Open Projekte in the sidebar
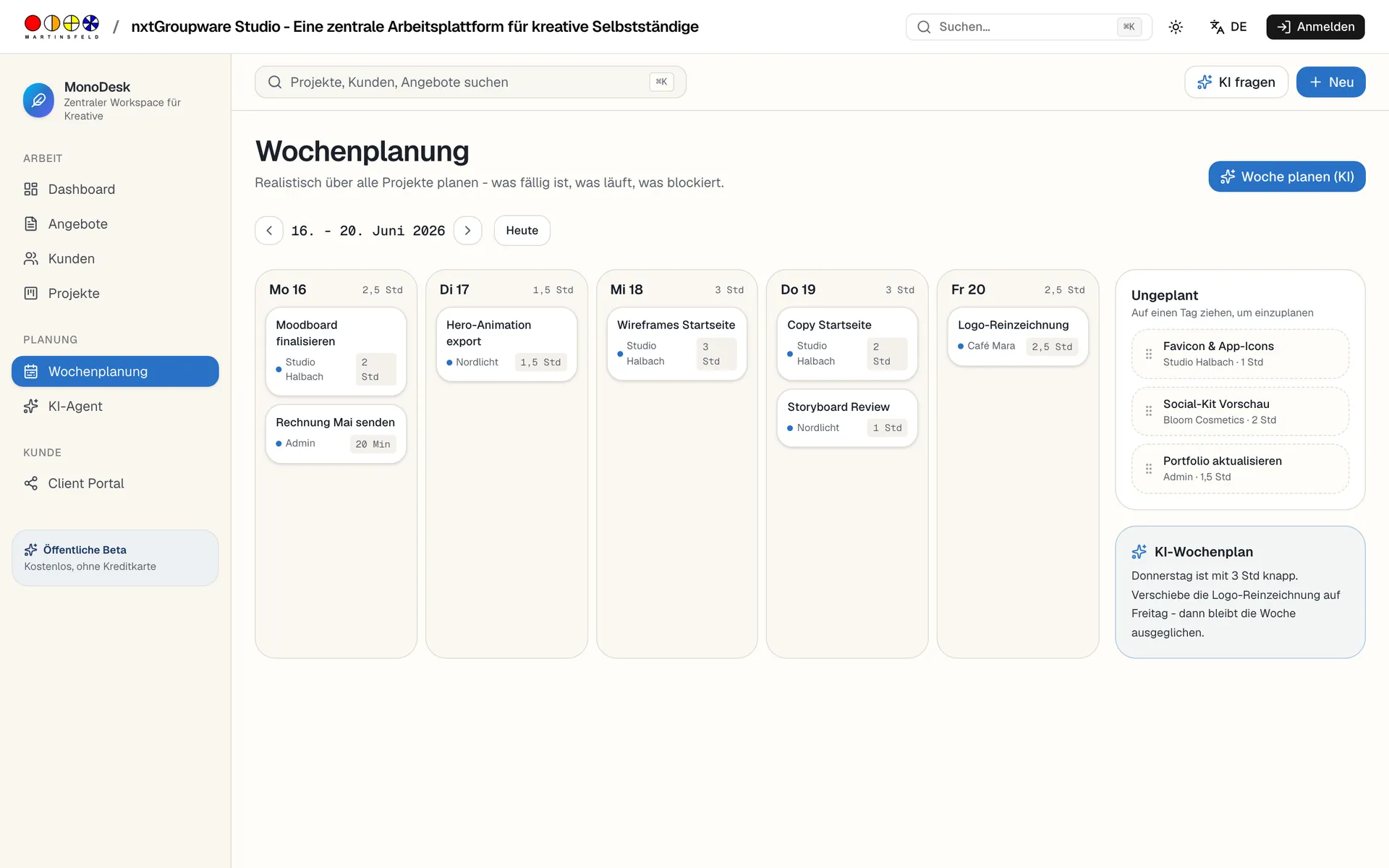 (x=115, y=293)
